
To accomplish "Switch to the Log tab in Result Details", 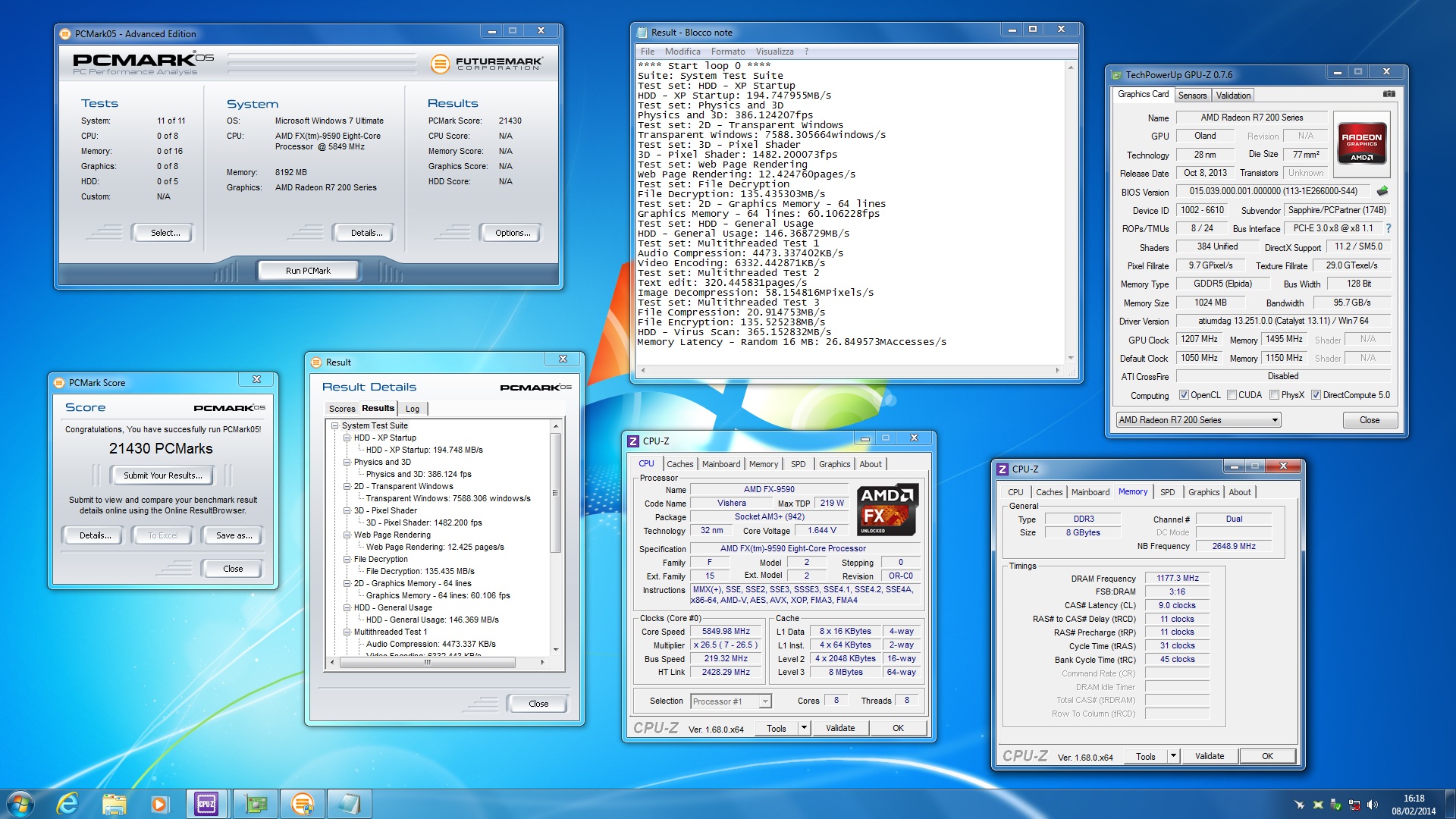I will coord(413,409).
